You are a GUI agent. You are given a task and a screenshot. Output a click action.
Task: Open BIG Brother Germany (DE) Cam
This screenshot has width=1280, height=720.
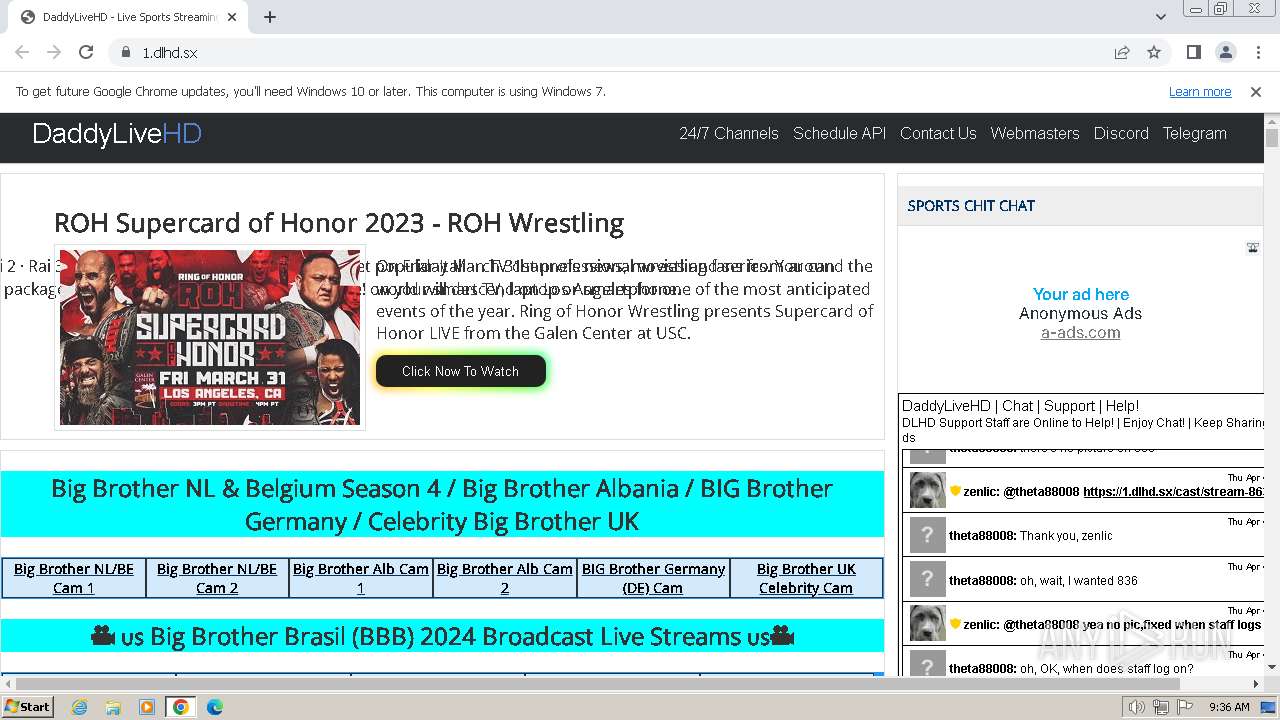click(x=653, y=578)
